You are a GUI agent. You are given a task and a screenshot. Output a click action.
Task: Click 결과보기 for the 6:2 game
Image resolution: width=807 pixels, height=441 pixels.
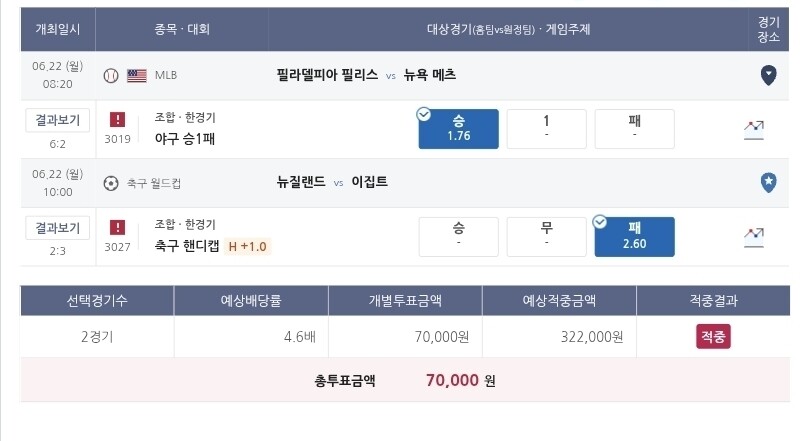click(58, 120)
